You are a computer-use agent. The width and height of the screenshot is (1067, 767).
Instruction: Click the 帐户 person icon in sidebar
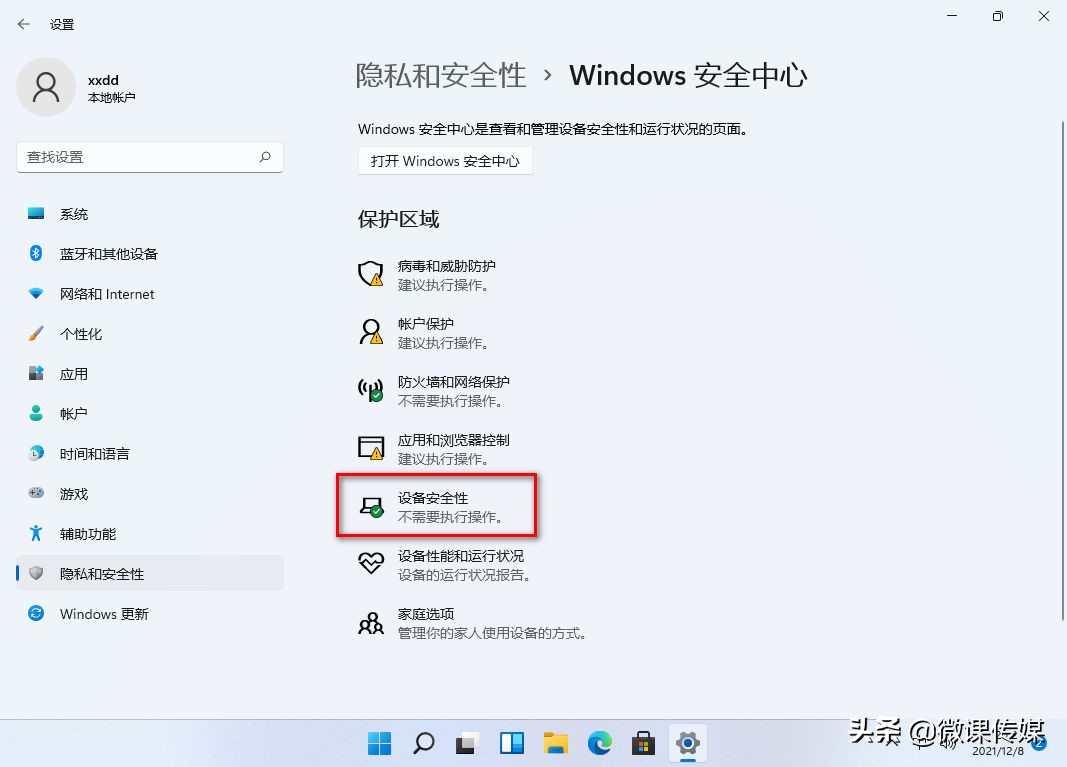[36, 413]
